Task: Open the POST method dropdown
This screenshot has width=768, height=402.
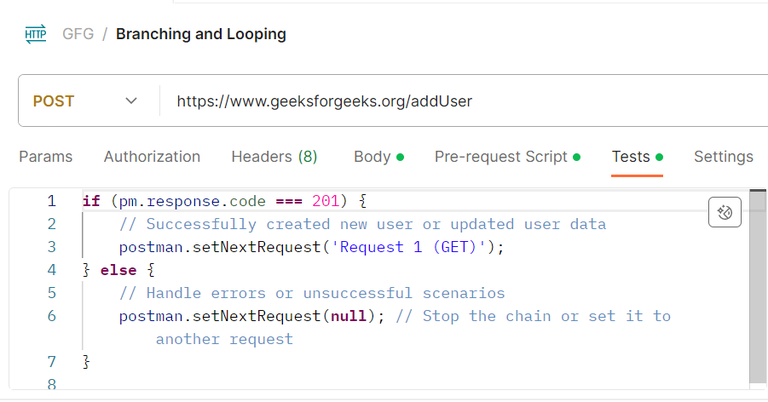Action: click(x=85, y=101)
